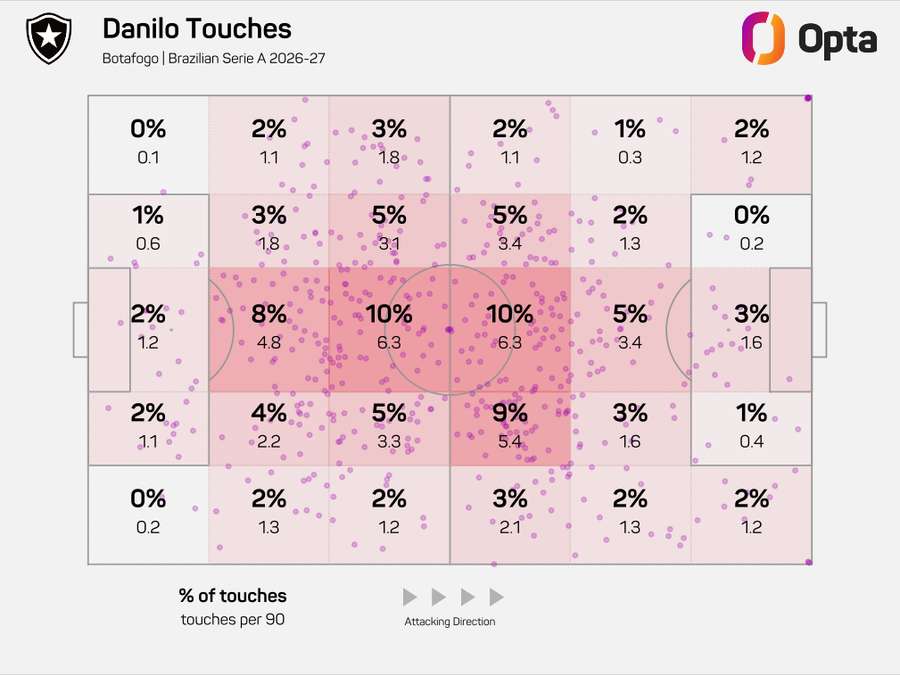Click the third Attacking Direction arrow
Viewport: 900px width, 675px height.
coord(467,597)
